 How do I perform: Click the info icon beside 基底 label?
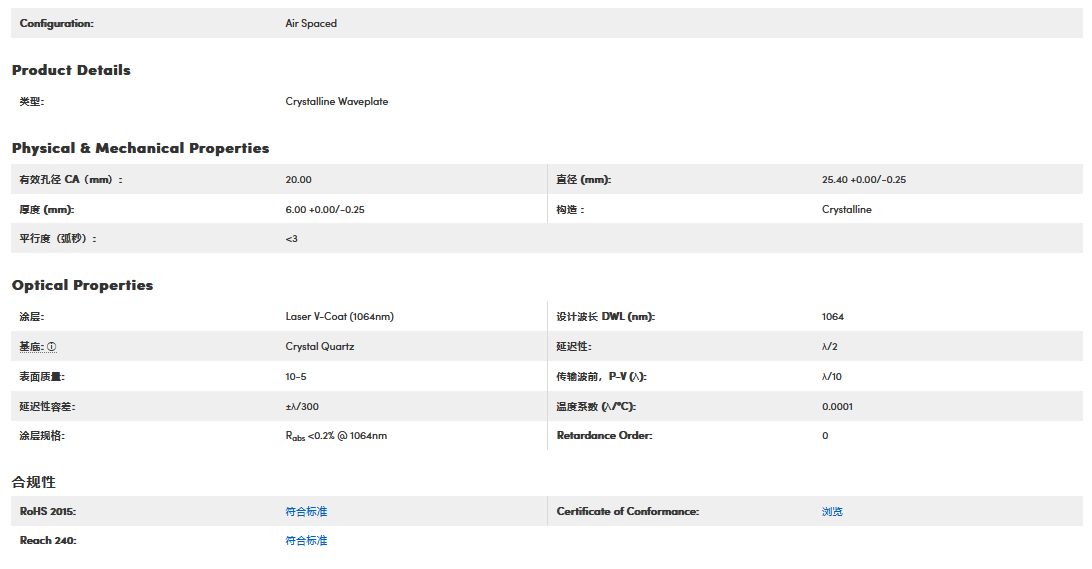[x=52, y=347]
